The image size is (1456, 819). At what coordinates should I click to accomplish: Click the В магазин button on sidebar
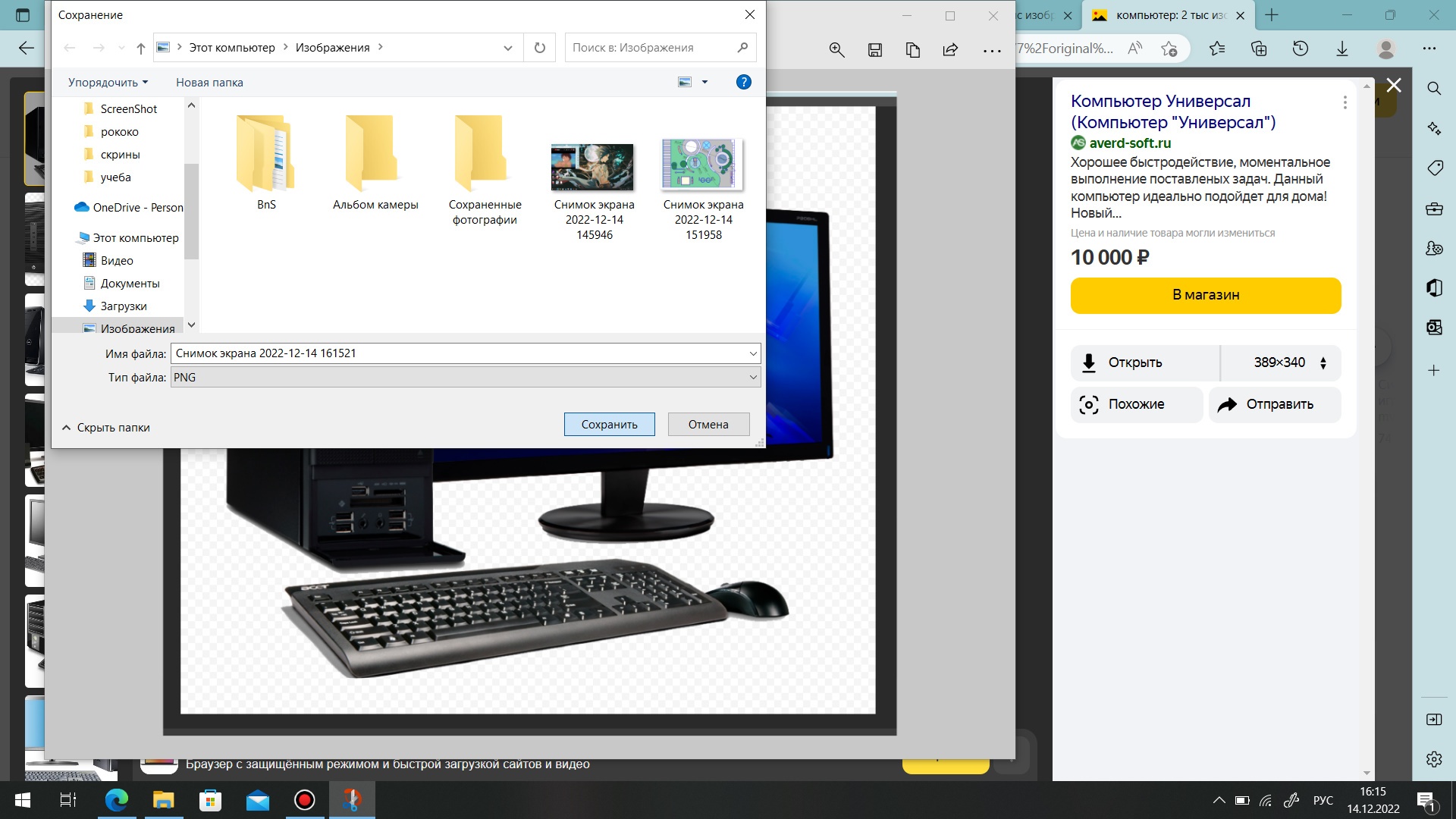pos(1205,295)
